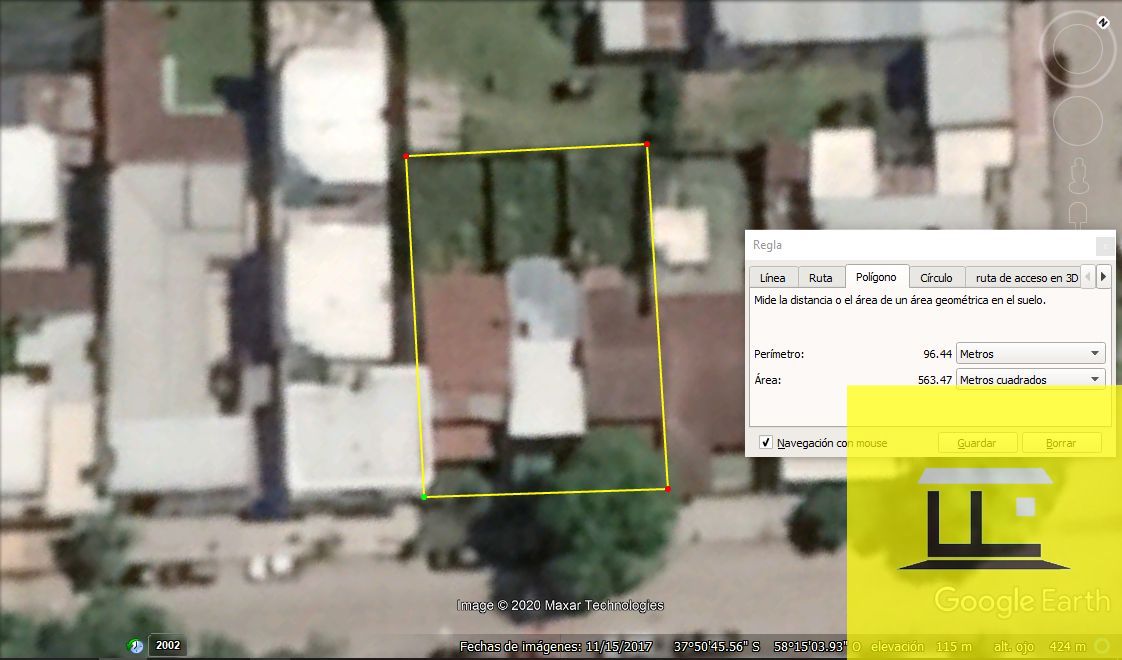Click the latitude 37°50'45.56" S readout
Viewport: 1122px width, 660px height.
coord(716,646)
